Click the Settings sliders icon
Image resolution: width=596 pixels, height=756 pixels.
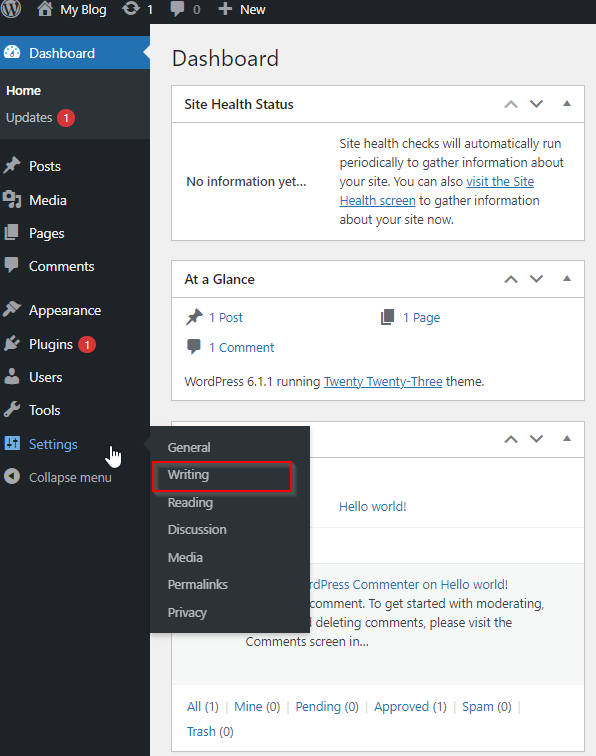tap(12, 443)
